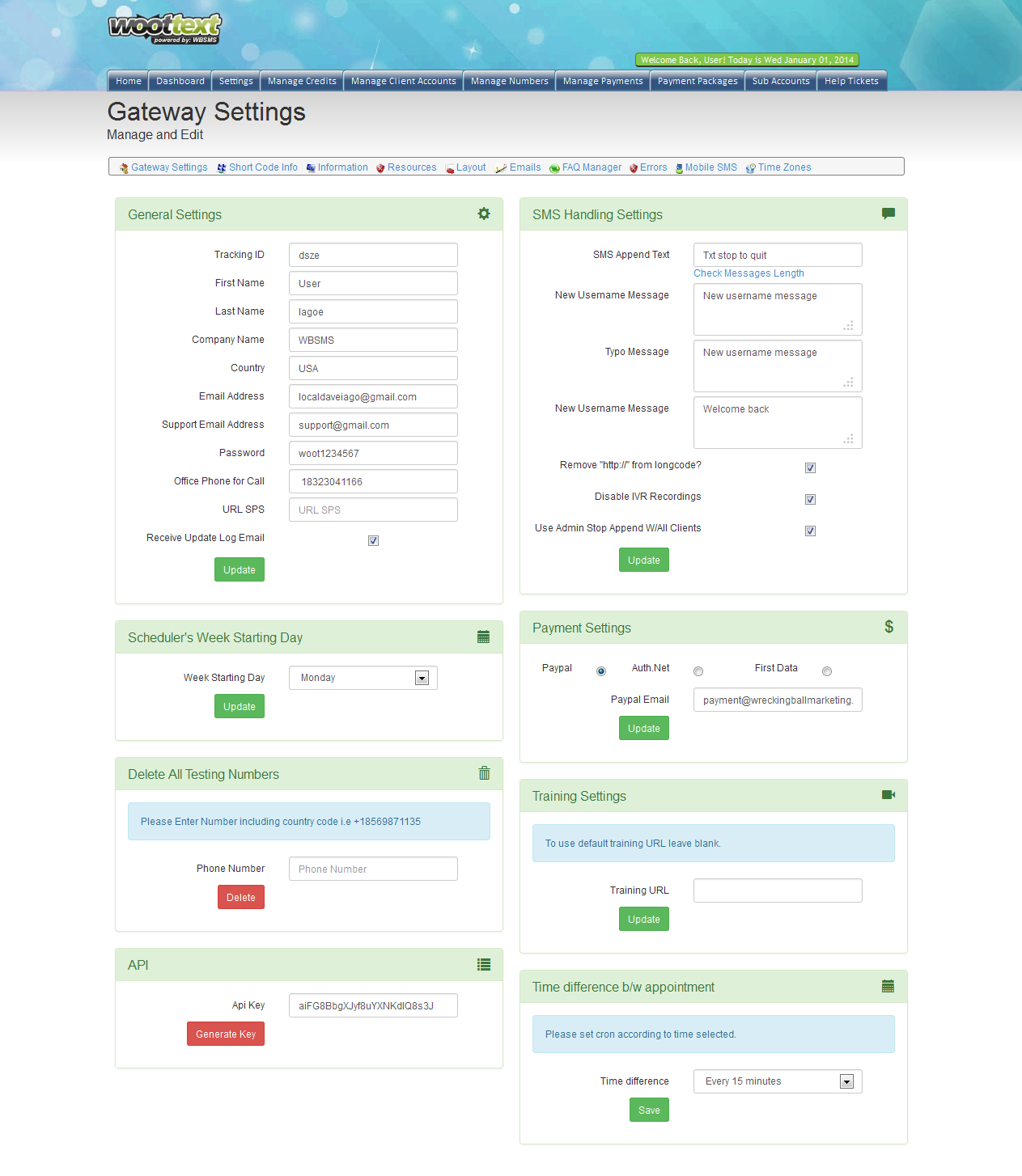Viewport: 1022px width, 1176px height.
Task: Click the trash icon in Delete All Testing Numbers
Action: tap(484, 773)
